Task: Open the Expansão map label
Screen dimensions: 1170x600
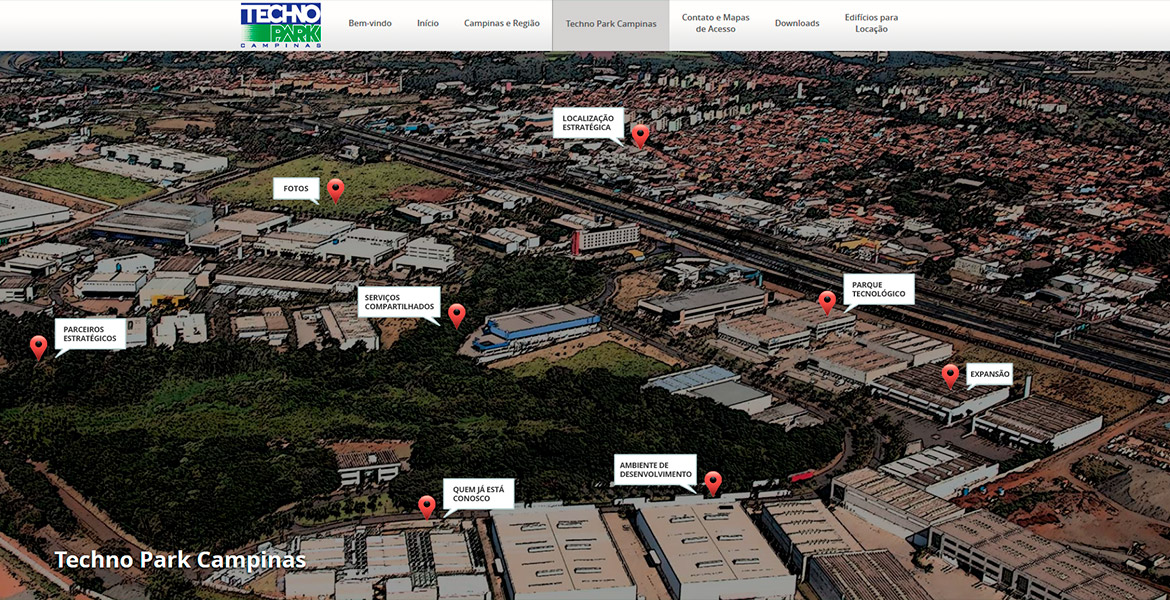Action: (989, 375)
